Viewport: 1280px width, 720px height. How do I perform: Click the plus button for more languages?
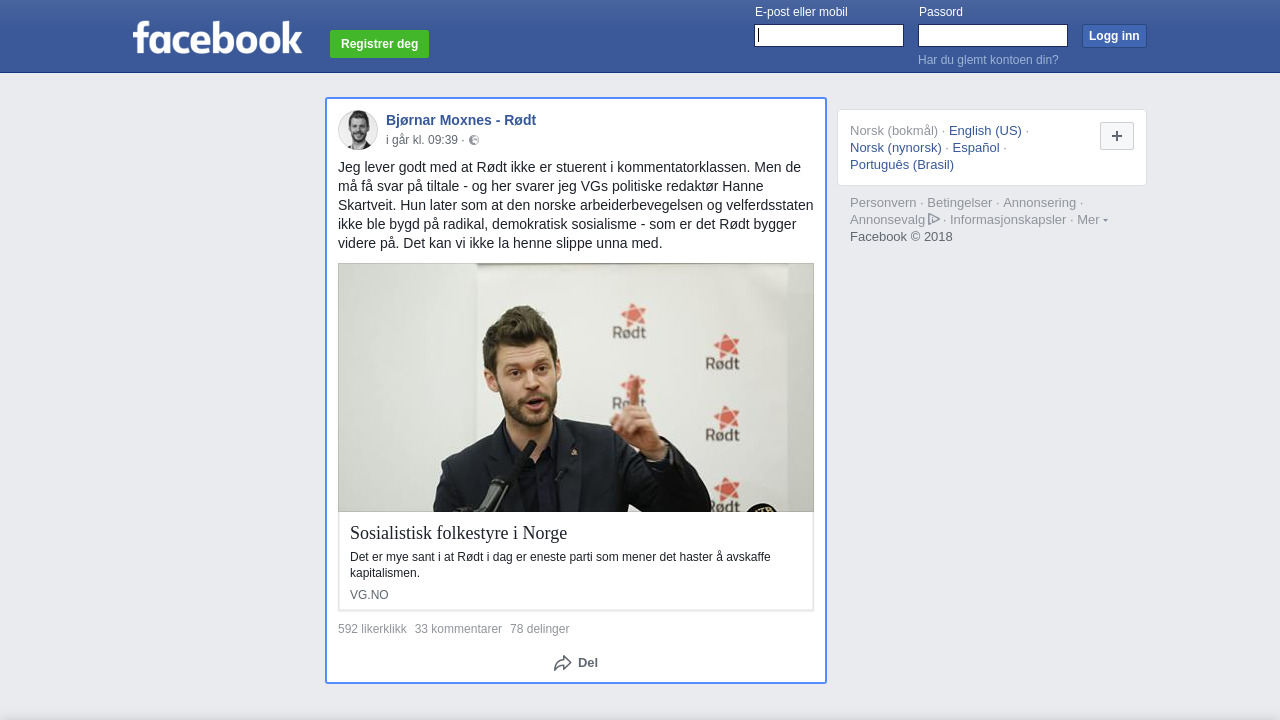pos(1117,136)
